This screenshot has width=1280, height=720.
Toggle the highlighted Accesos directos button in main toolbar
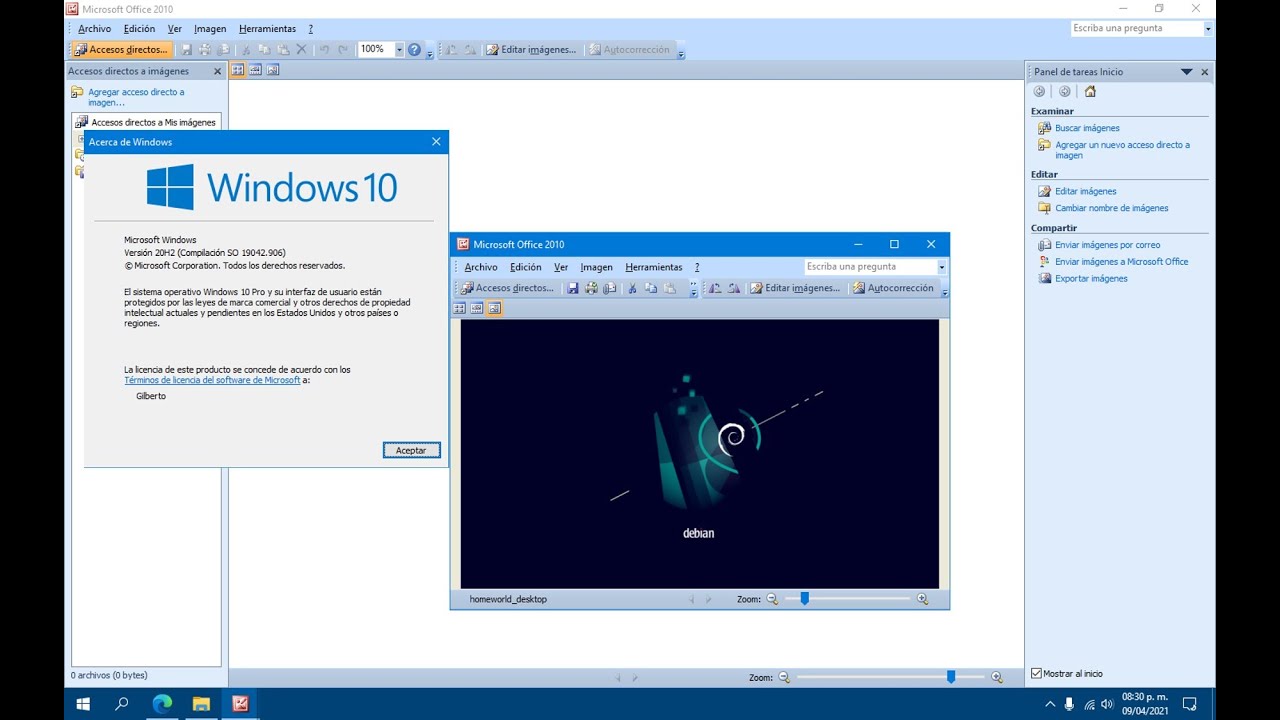point(121,49)
